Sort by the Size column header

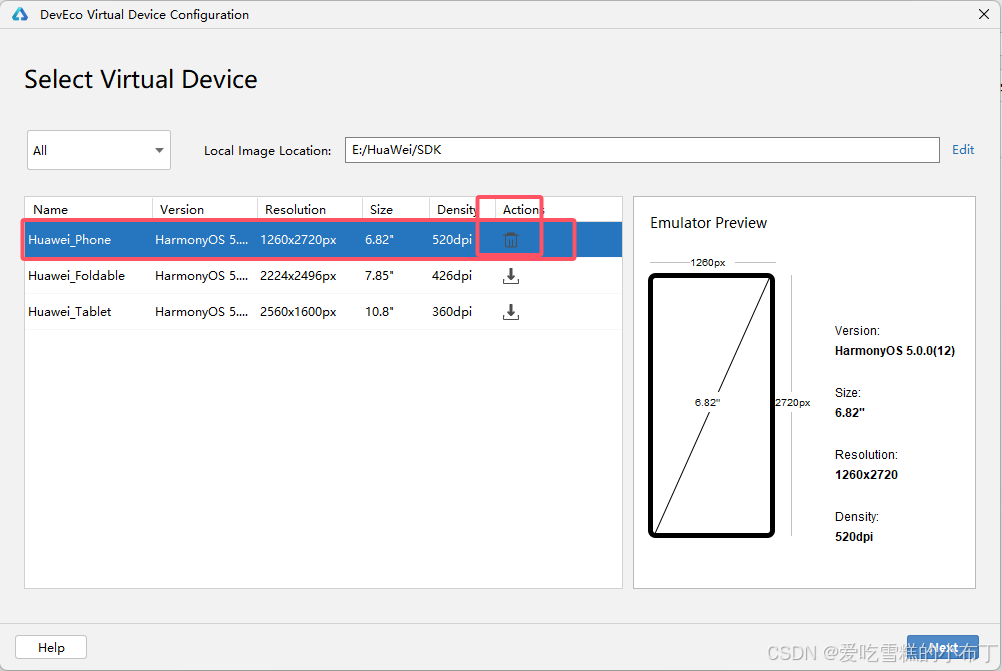coord(396,209)
